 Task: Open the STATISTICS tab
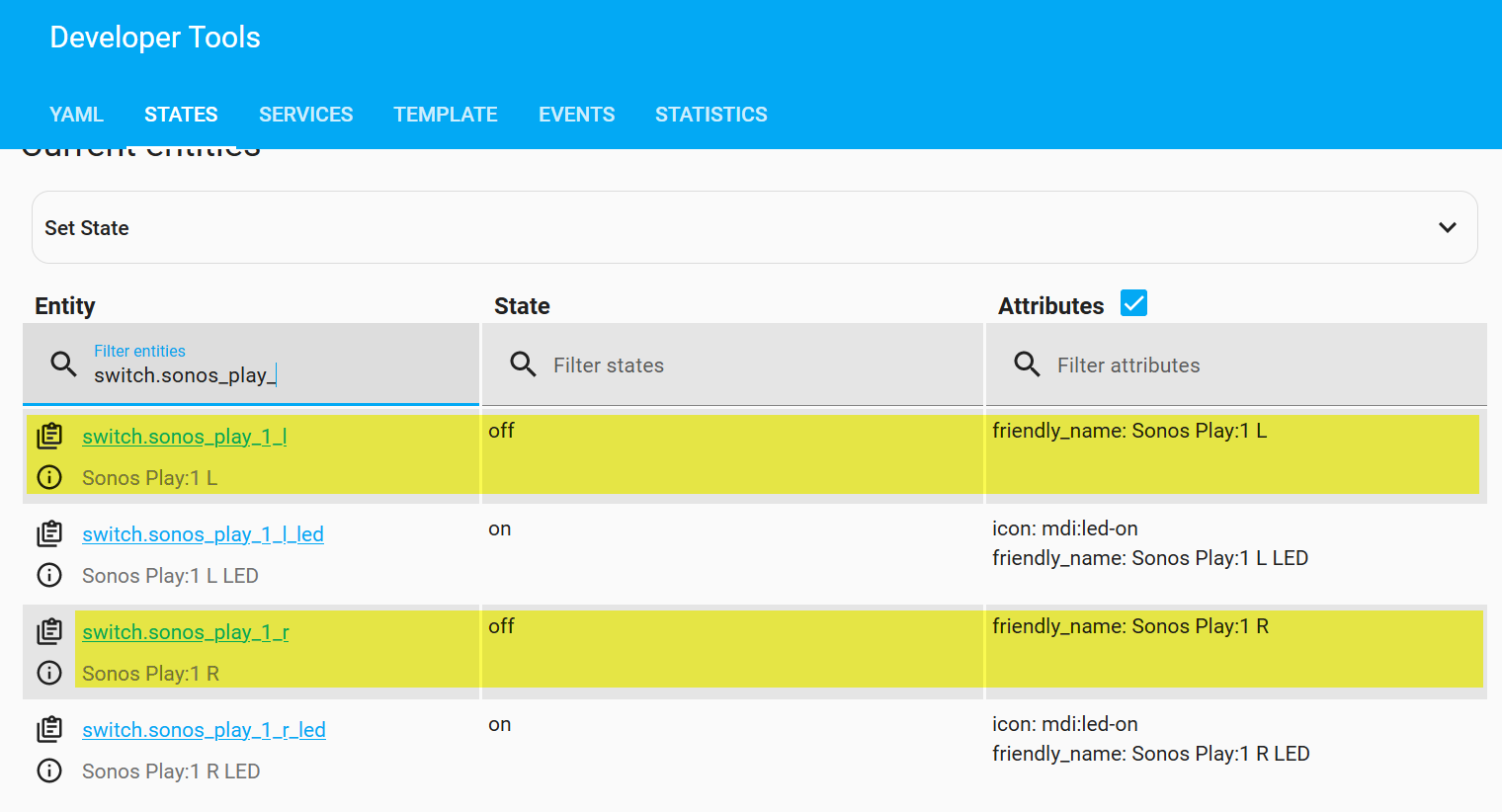(710, 115)
